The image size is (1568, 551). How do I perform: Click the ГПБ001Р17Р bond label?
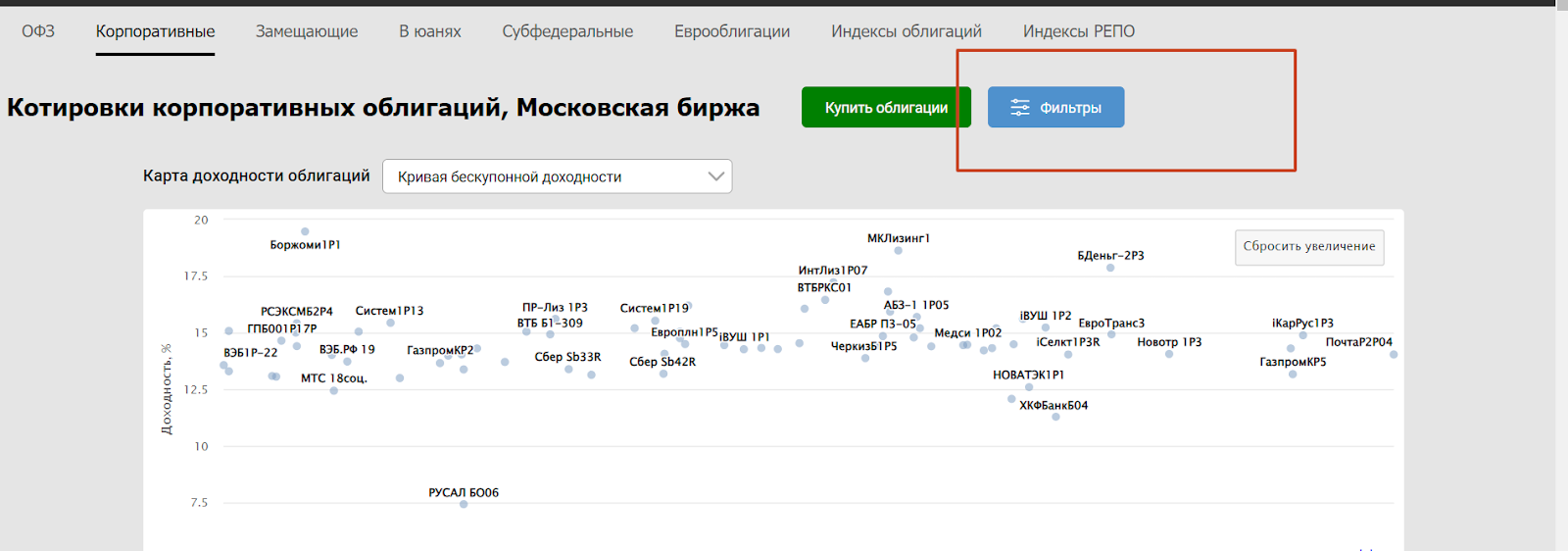pyautogui.click(x=282, y=329)
